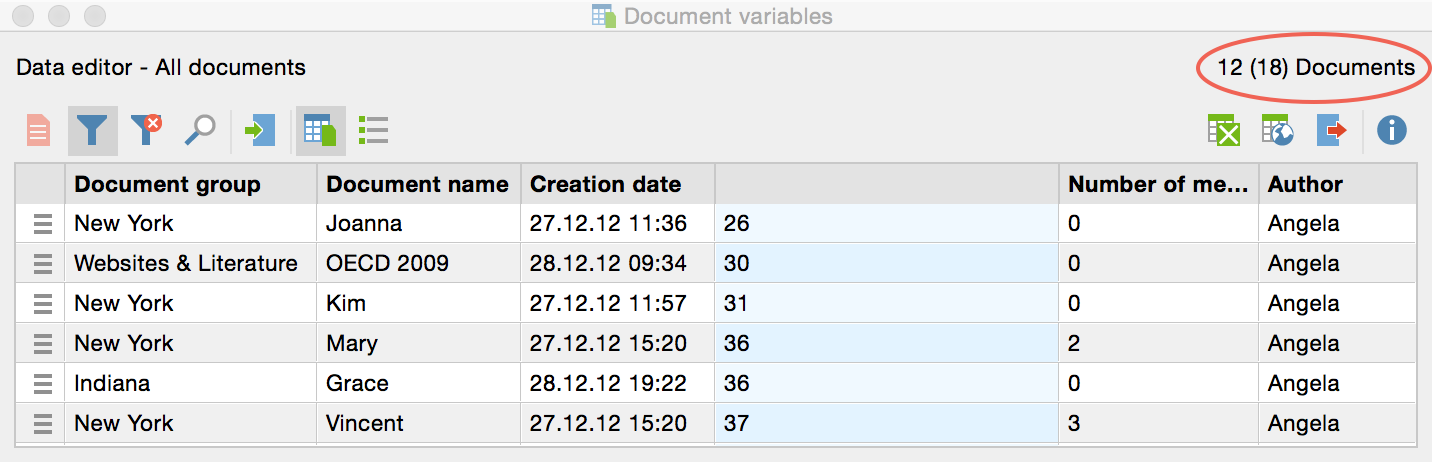The height and width of the screenshot is (462, 1432).
Task: Click the export with red arrow icon
Action: [1332, 130]
